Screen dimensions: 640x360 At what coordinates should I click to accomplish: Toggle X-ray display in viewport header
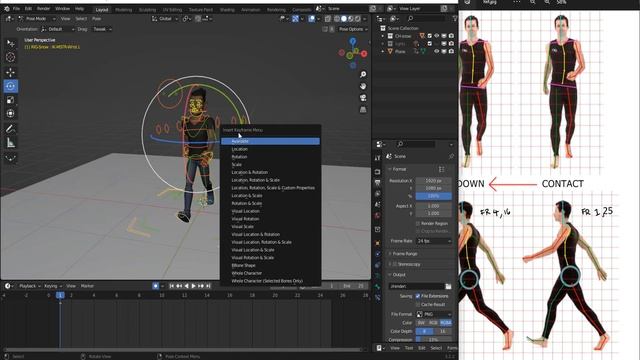[328, 19]
